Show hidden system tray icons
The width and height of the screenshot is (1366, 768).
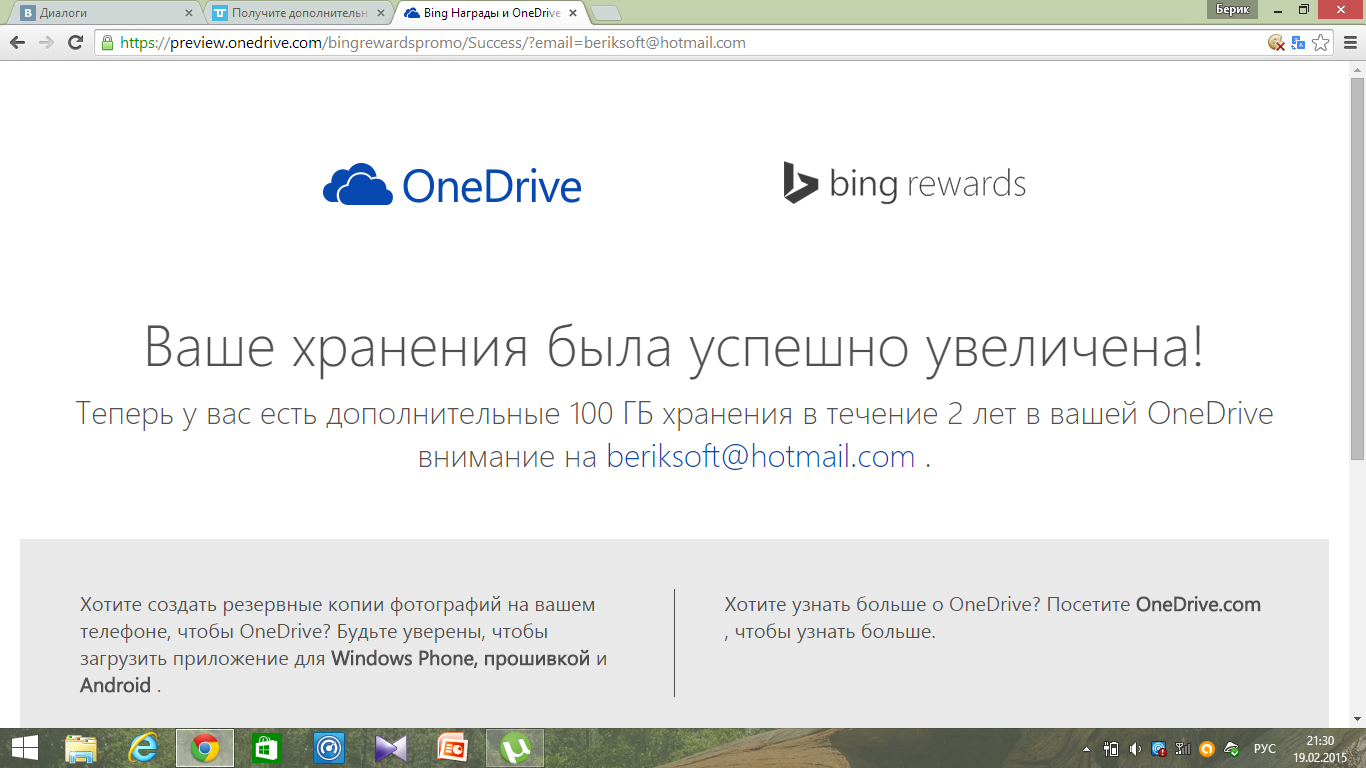pyautogui.click(x=1087, y=748)
